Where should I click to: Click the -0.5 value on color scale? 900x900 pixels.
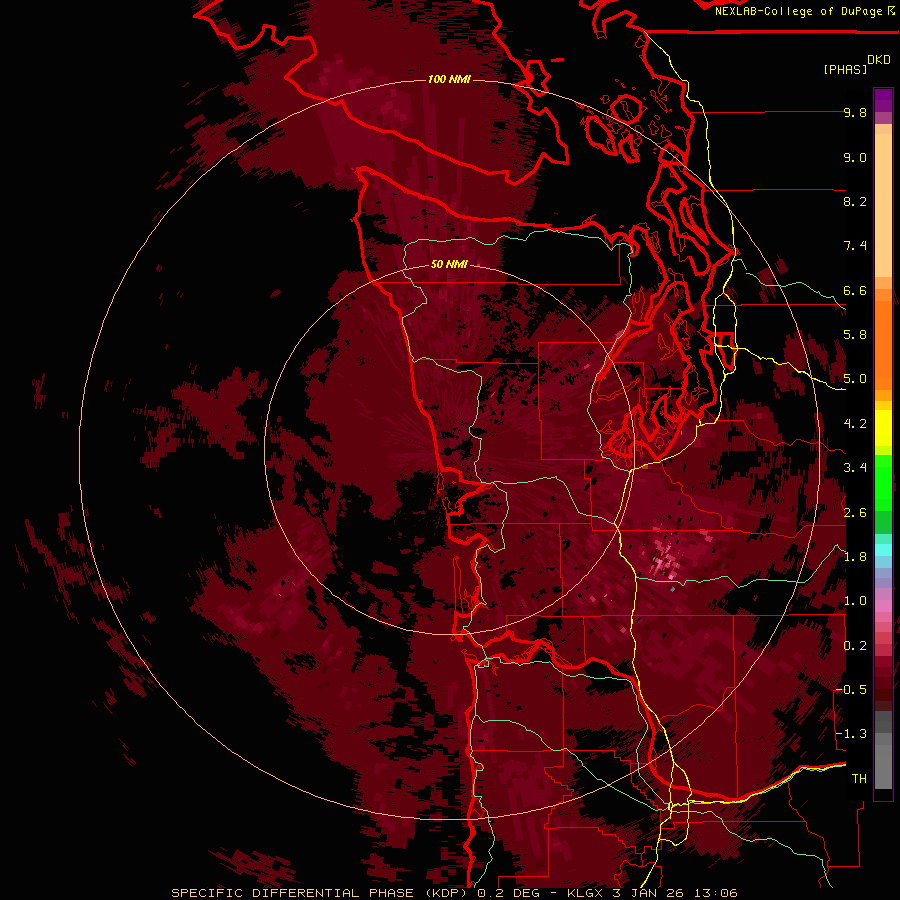click(851, 690)
